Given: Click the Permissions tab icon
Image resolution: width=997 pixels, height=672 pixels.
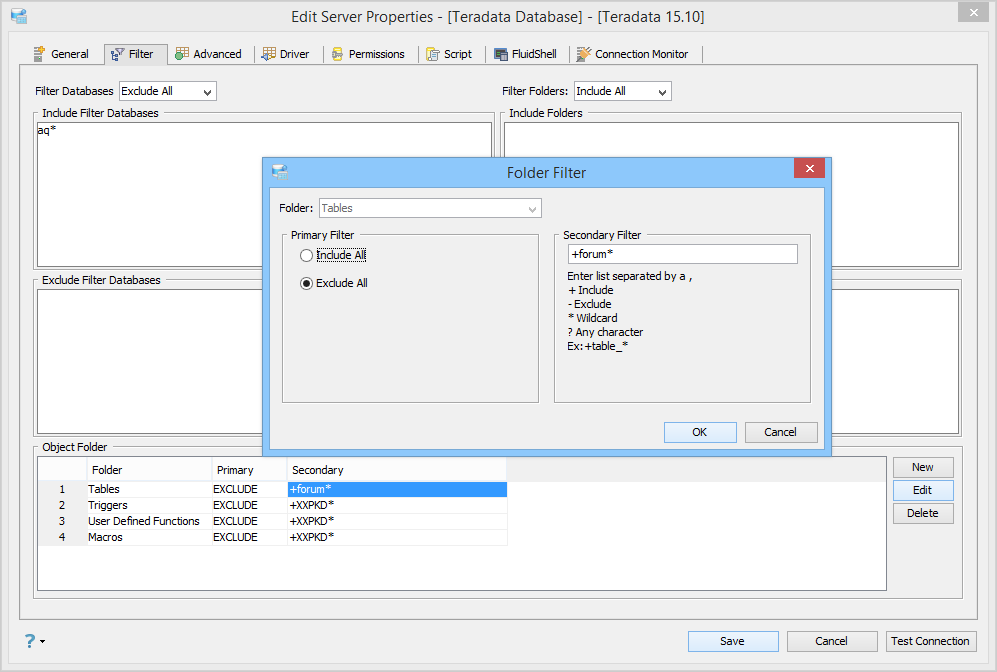Looking at the screenshot, I should 338,54.
